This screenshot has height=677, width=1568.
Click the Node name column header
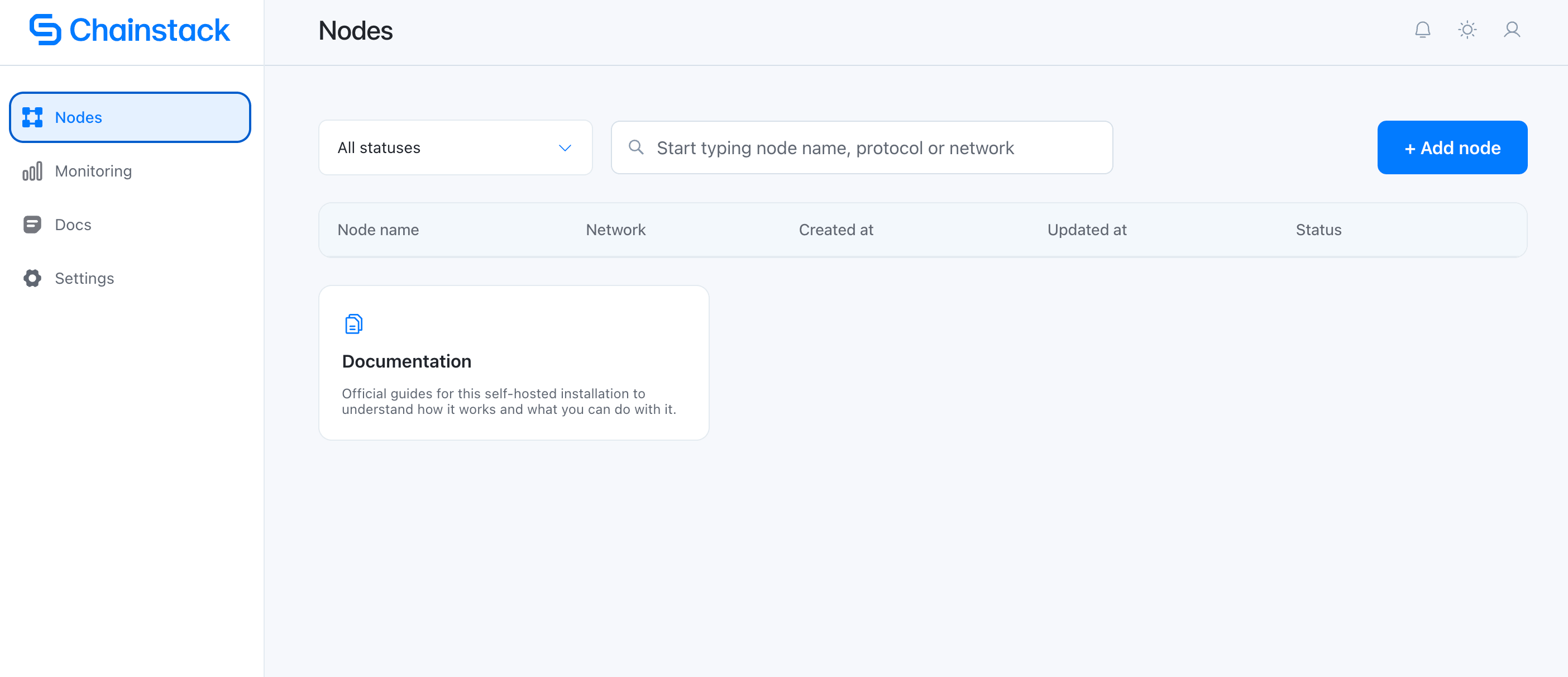click(378, 230)
